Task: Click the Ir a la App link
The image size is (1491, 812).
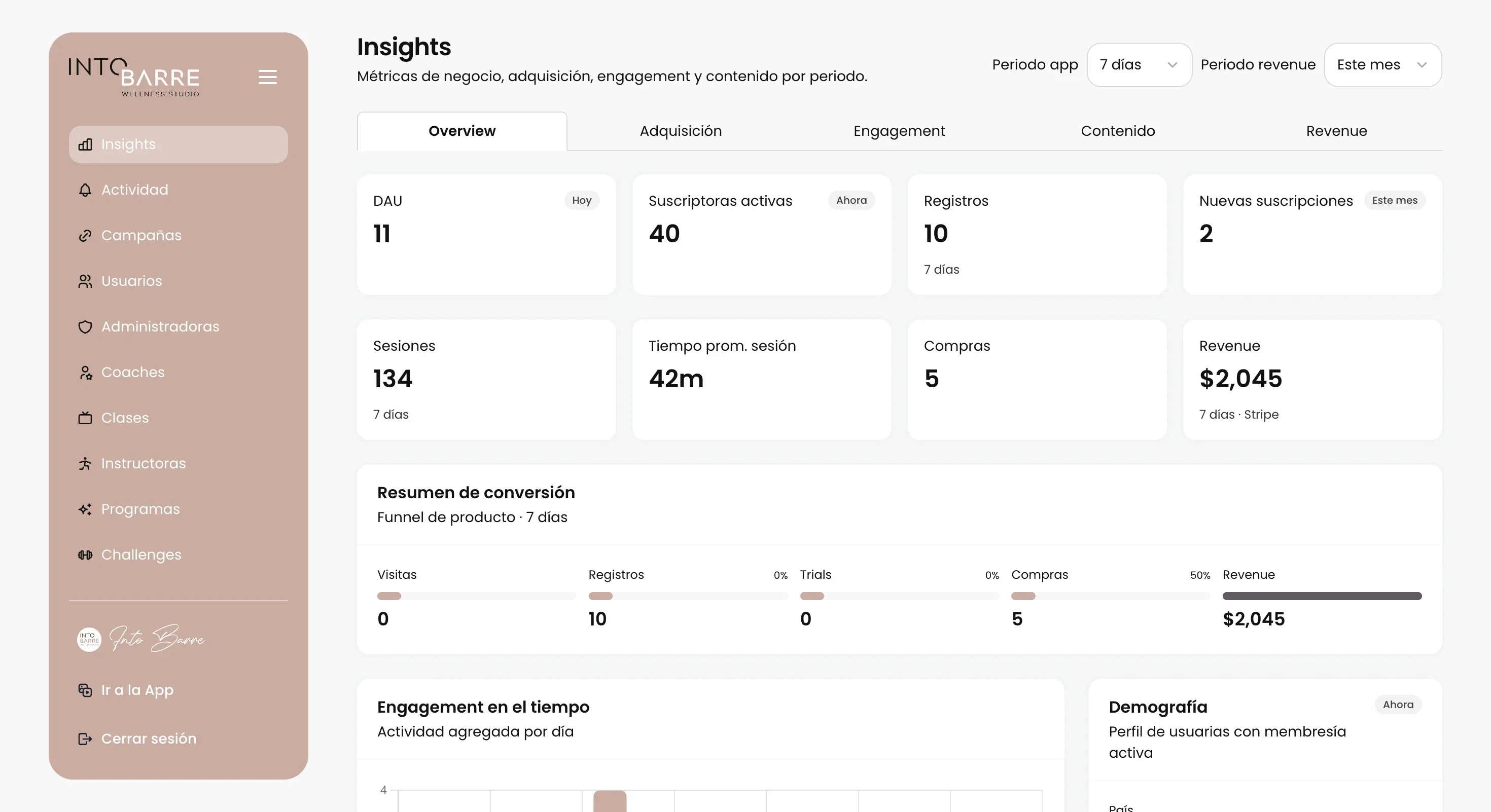Action: (x=137, y=690)
